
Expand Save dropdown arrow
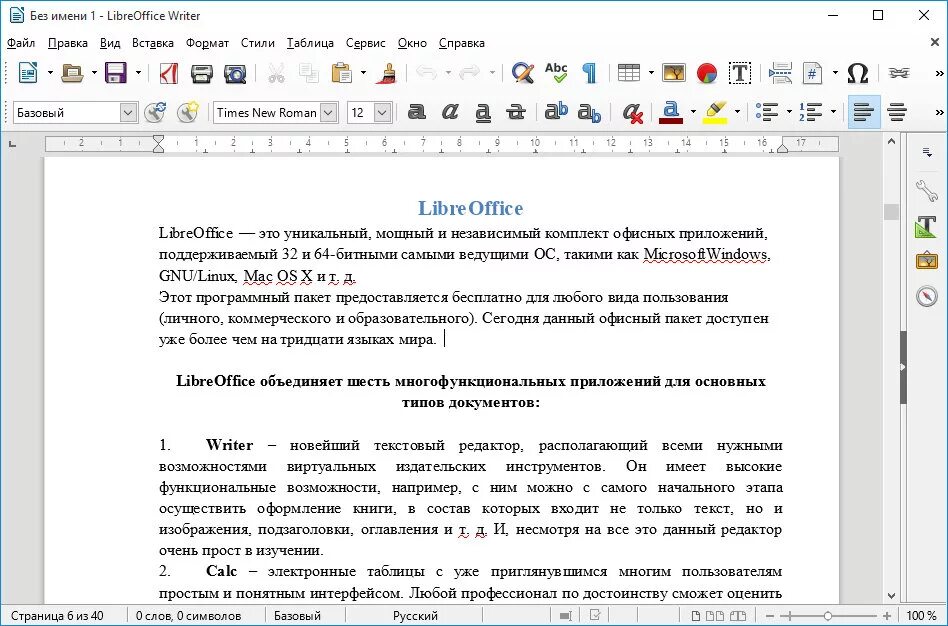138,73
